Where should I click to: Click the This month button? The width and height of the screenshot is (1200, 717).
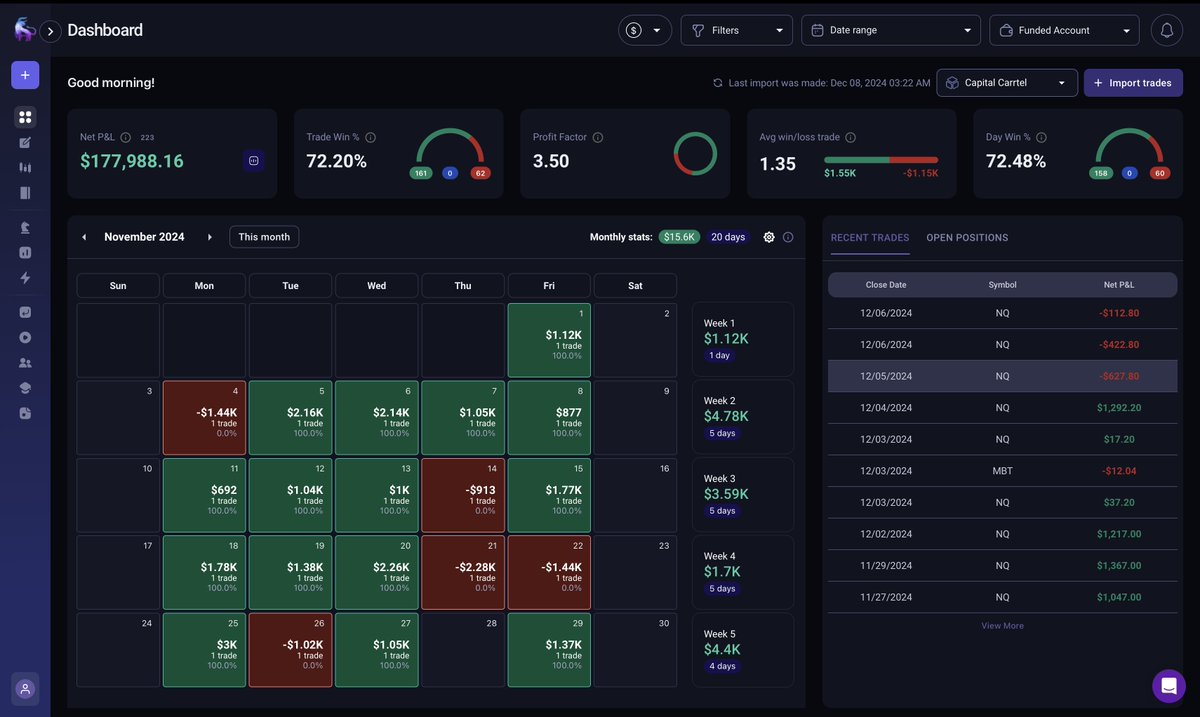tap(264, 237)
